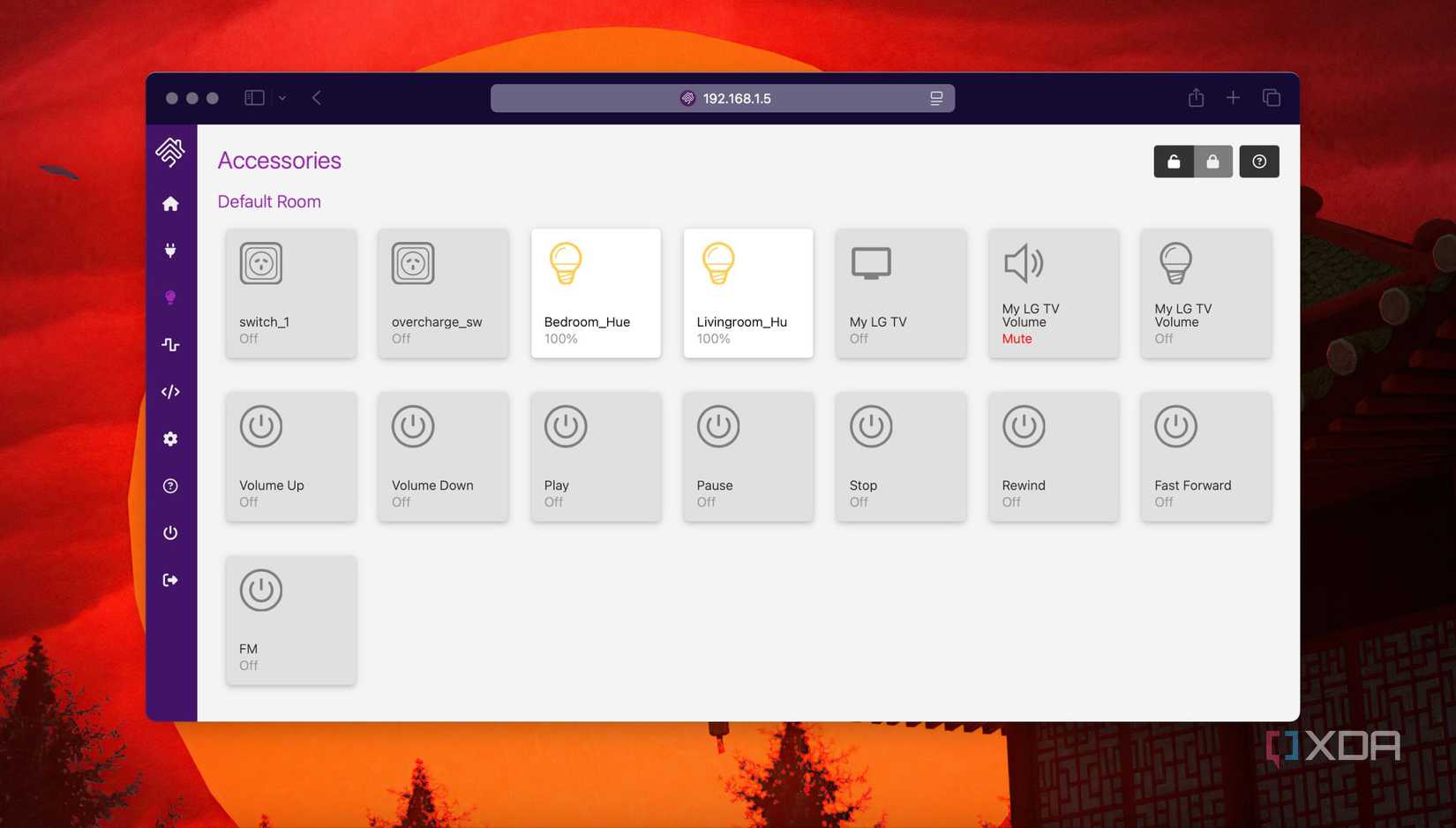Open the reader view icon in address bar
The width and height of the screenshot is (1456, 828).
point(936,98)
